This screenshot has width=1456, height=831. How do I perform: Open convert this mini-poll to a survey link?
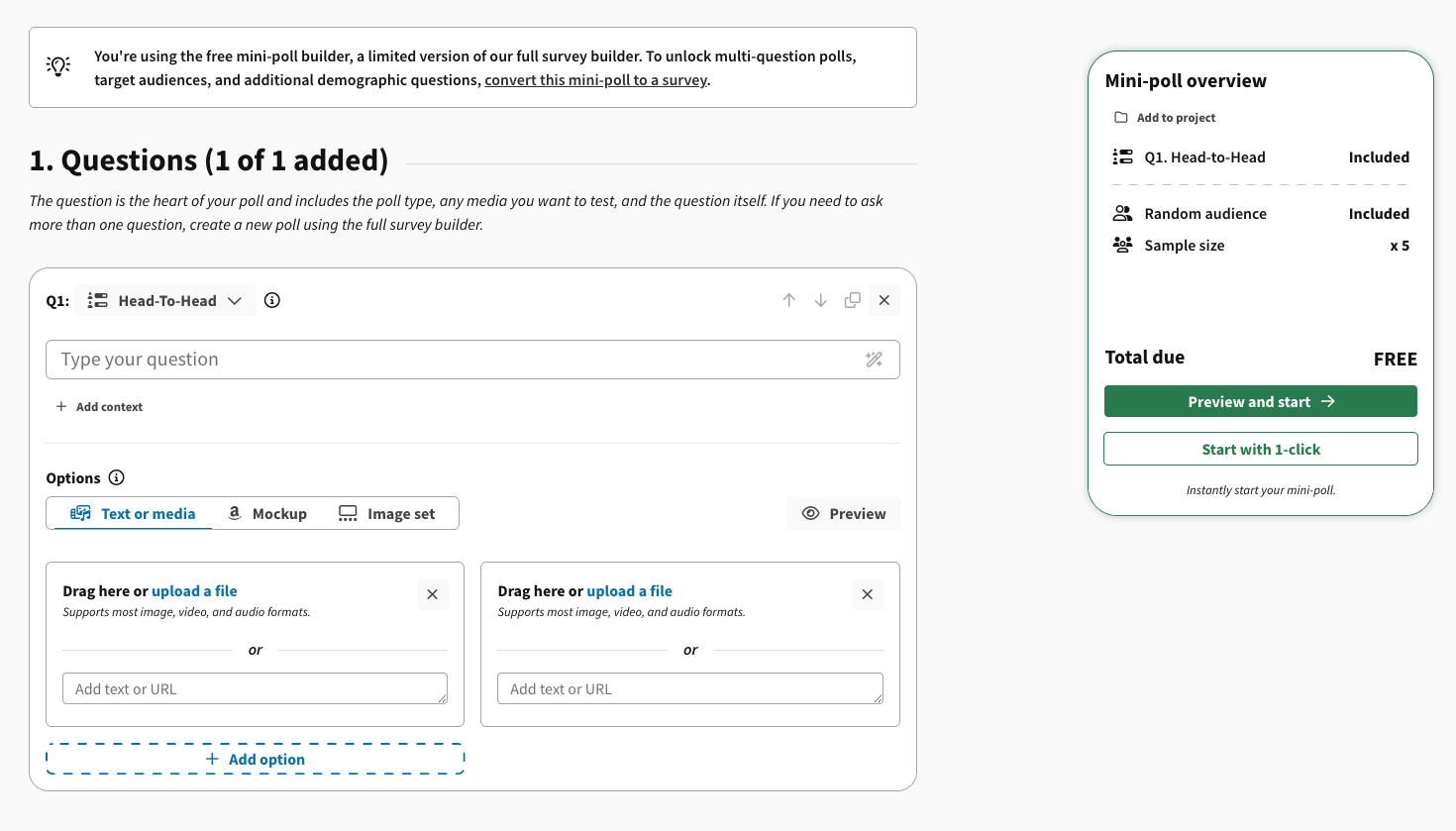coord(596,80)
